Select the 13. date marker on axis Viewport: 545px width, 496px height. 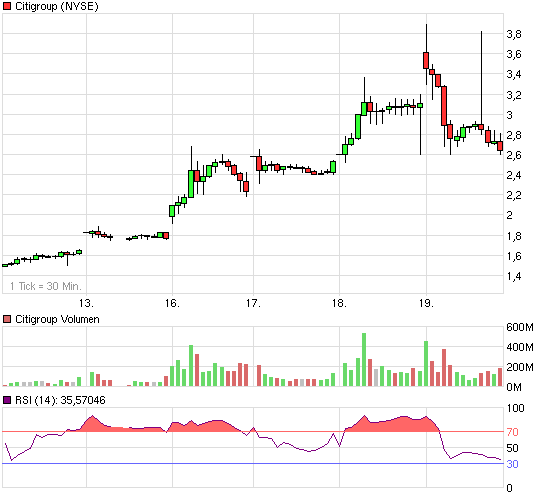coord(86,303)
